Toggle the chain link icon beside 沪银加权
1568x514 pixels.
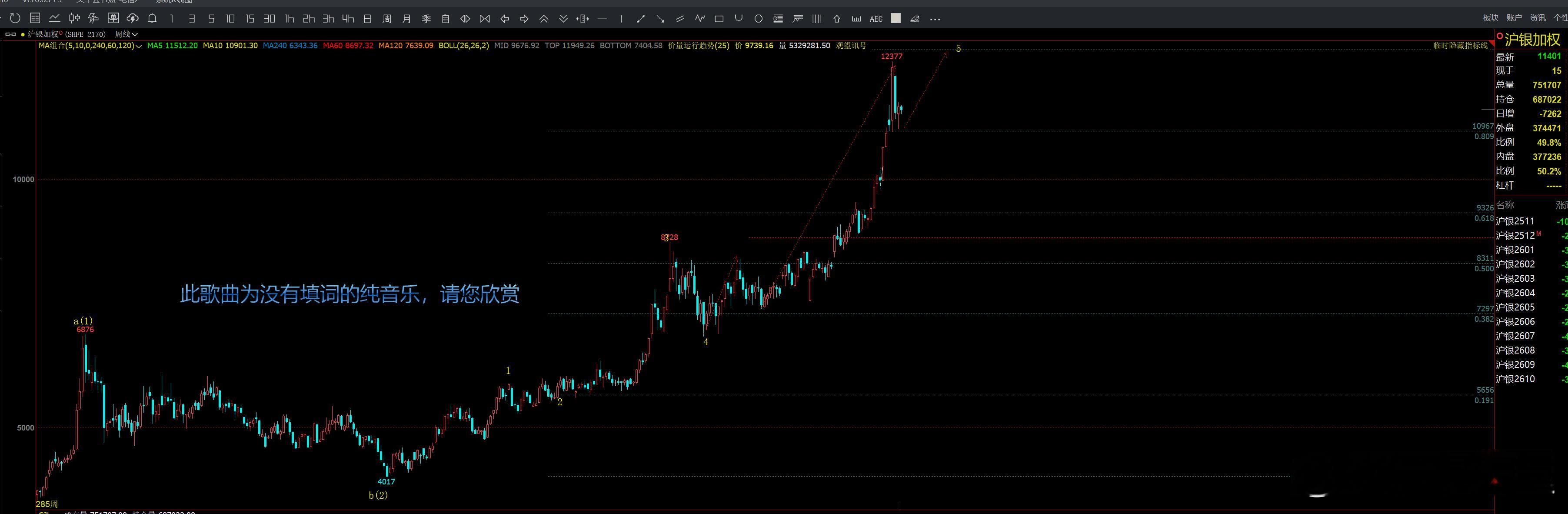10,34
